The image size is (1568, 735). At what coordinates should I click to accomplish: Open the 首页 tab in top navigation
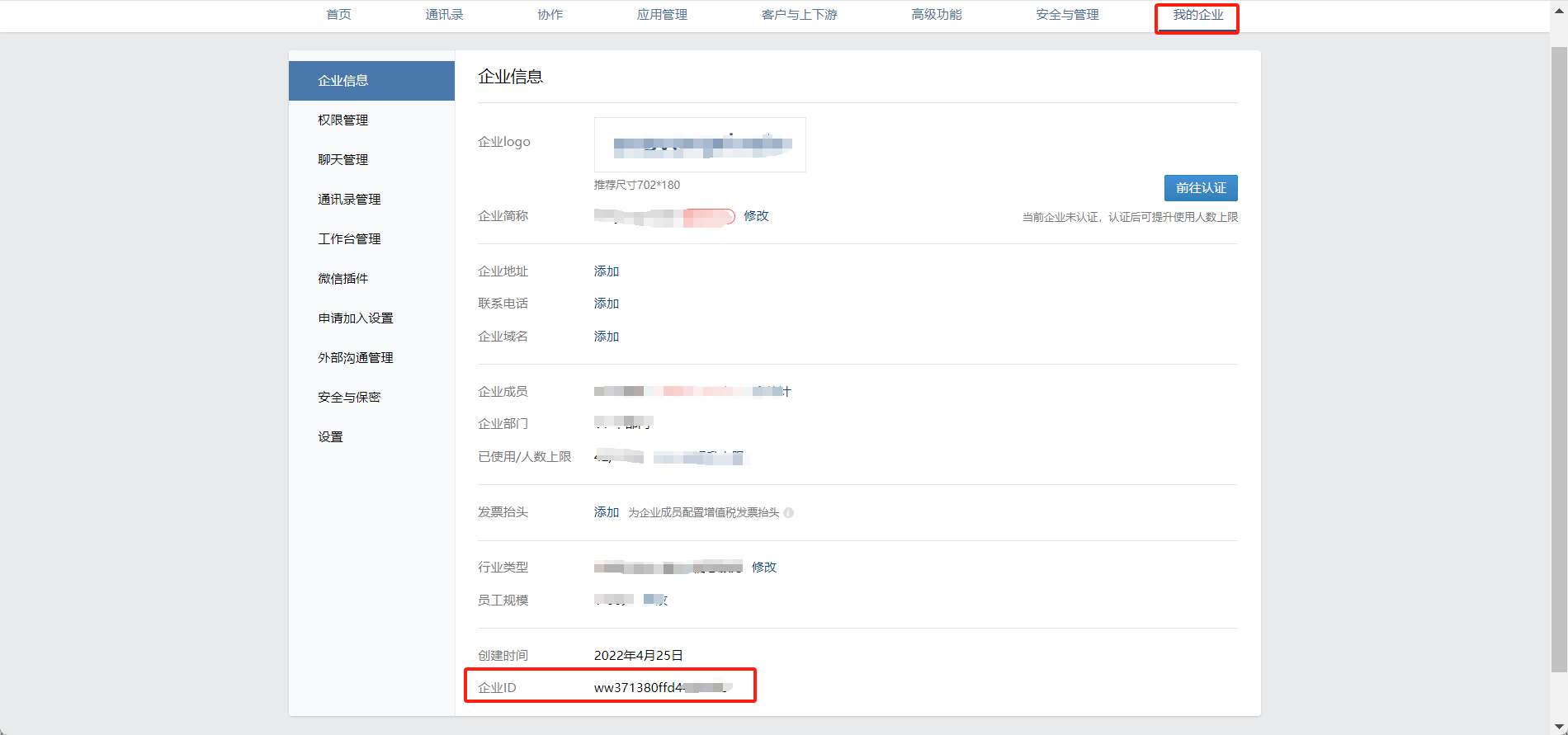click(x=338, y=15)
